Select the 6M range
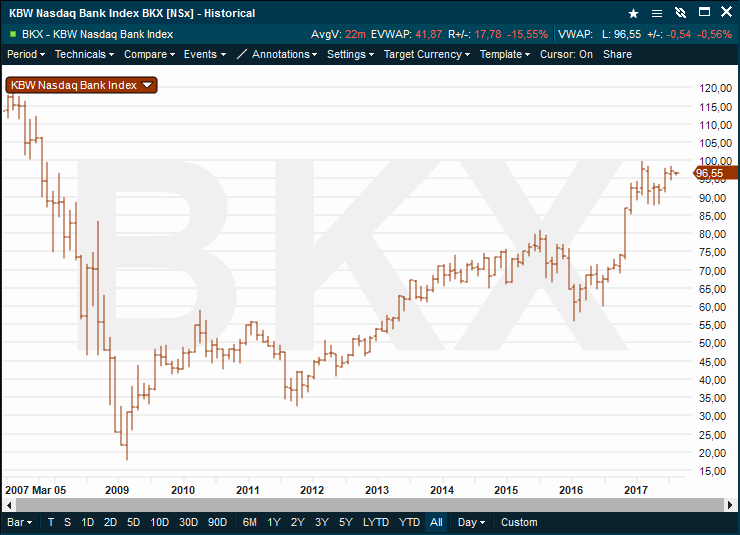This screenshot has height=535, width=740. [250, 522]
